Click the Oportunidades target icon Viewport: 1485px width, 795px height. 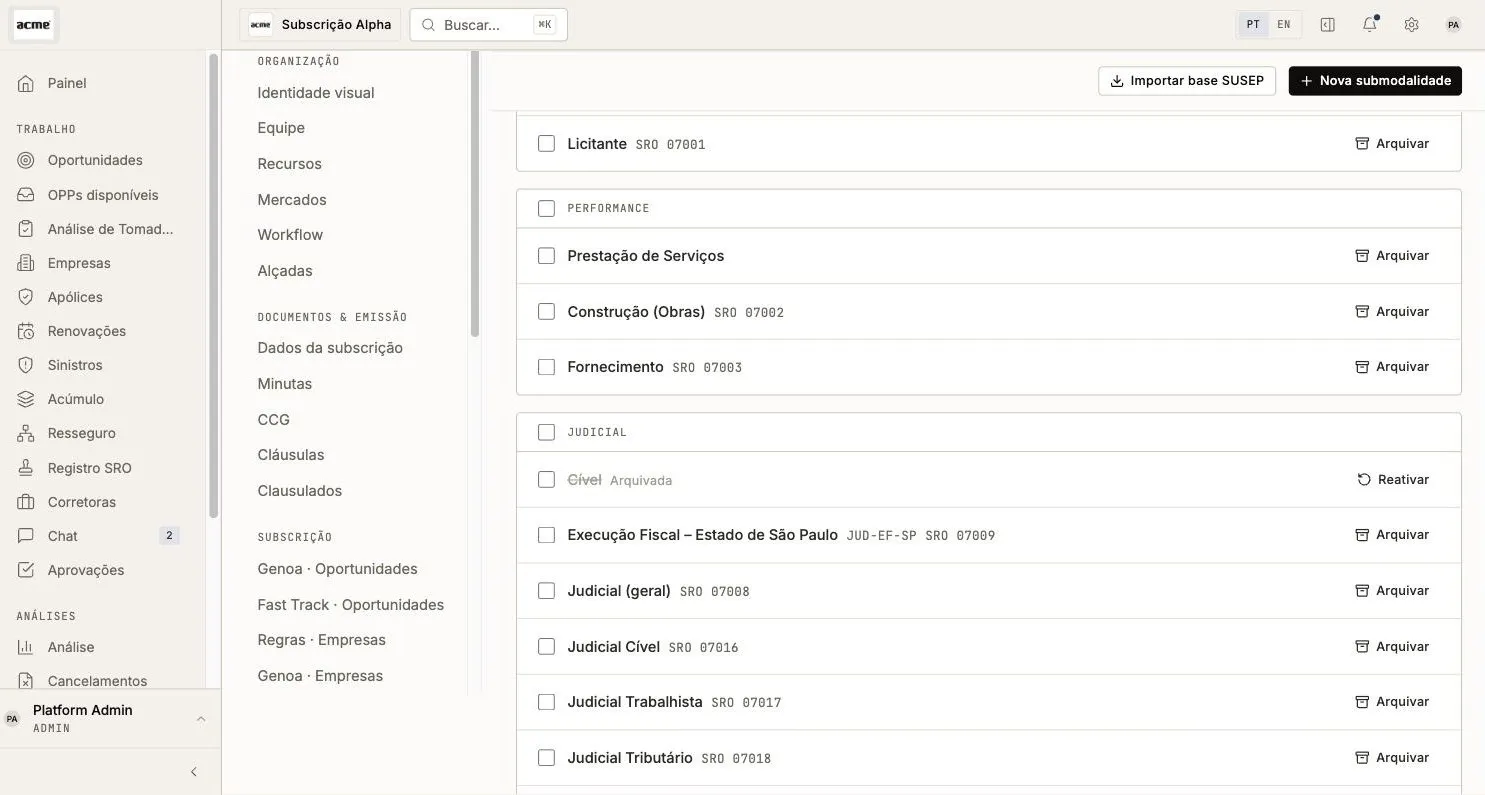click(x=27, y=160)
